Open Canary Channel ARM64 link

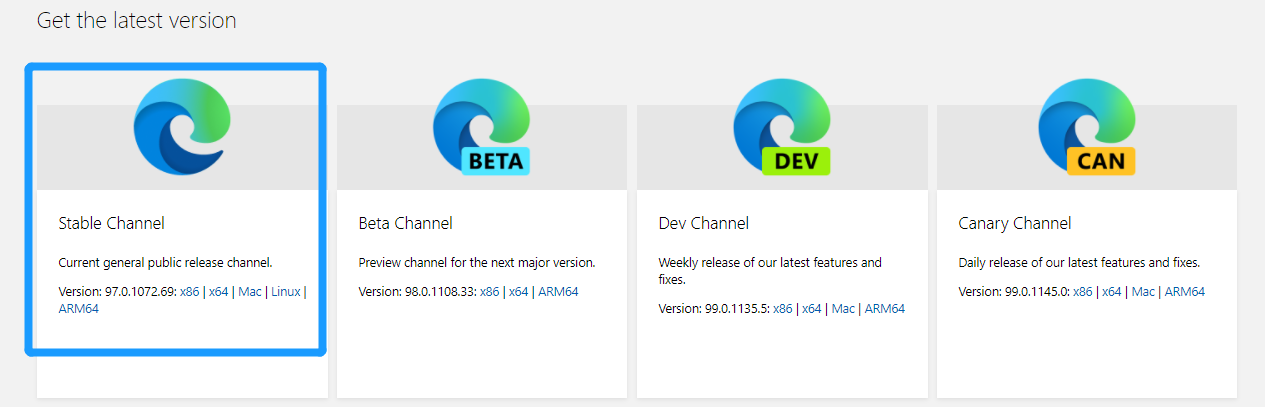(1185, 292)
